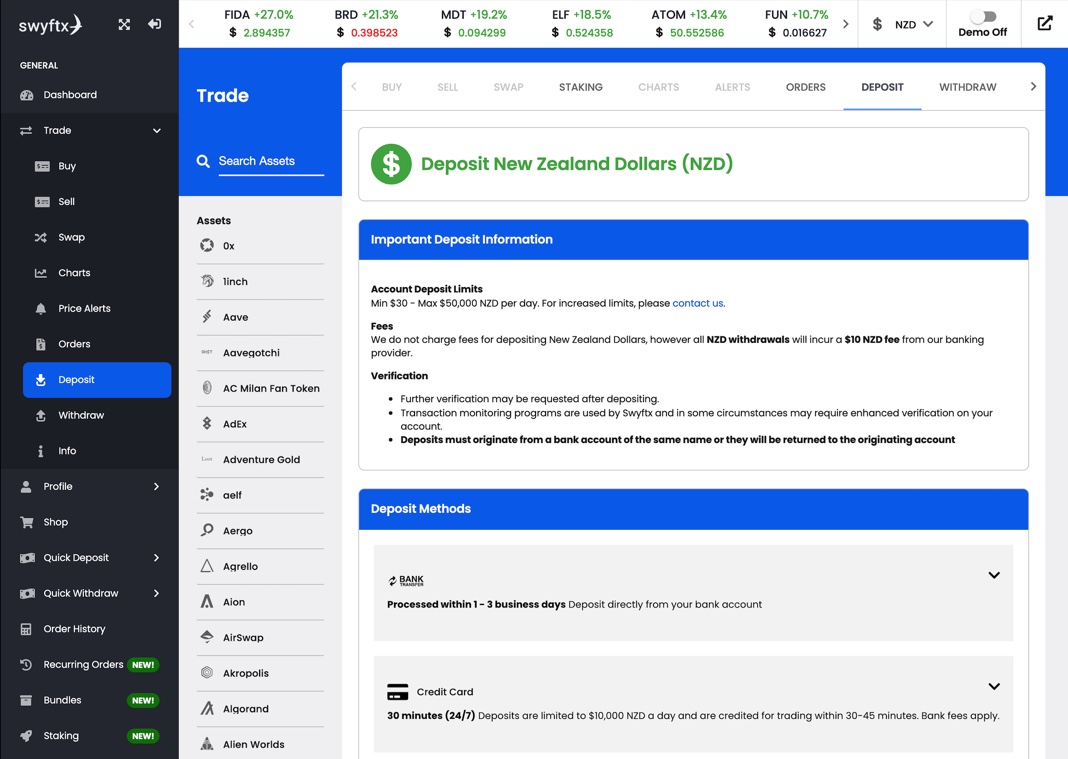Select the Aavegotchi asset
The height and width of the screenshot is (759, 1068).
(260, 352)
